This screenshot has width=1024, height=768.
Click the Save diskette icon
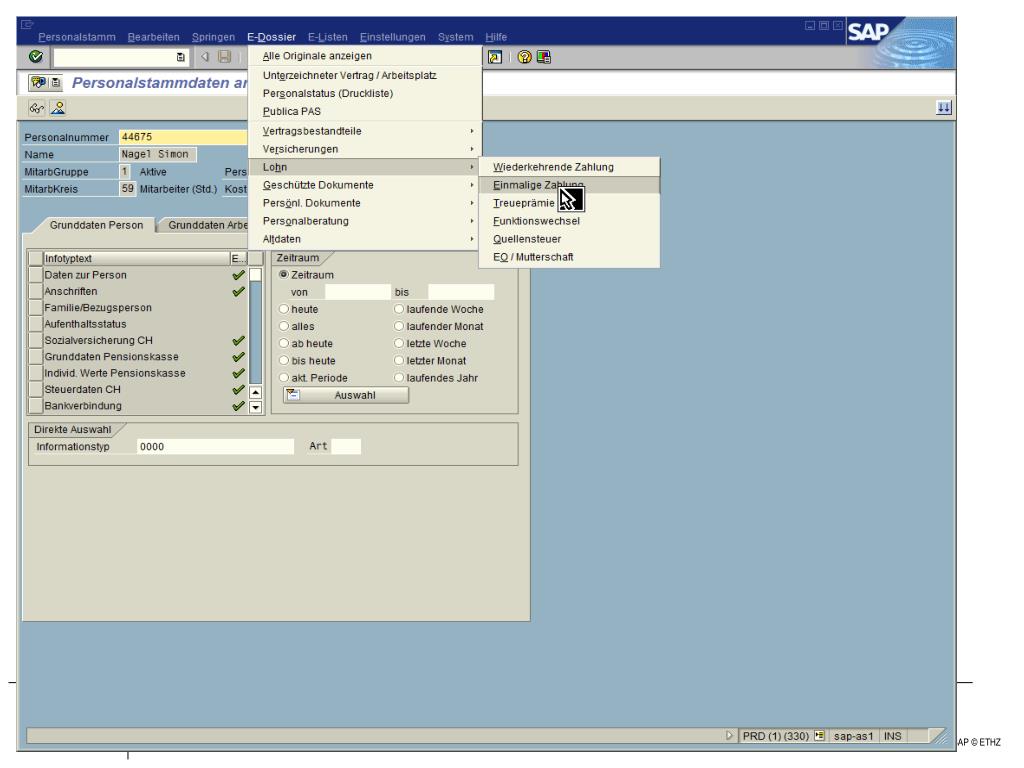coord(225,57)
